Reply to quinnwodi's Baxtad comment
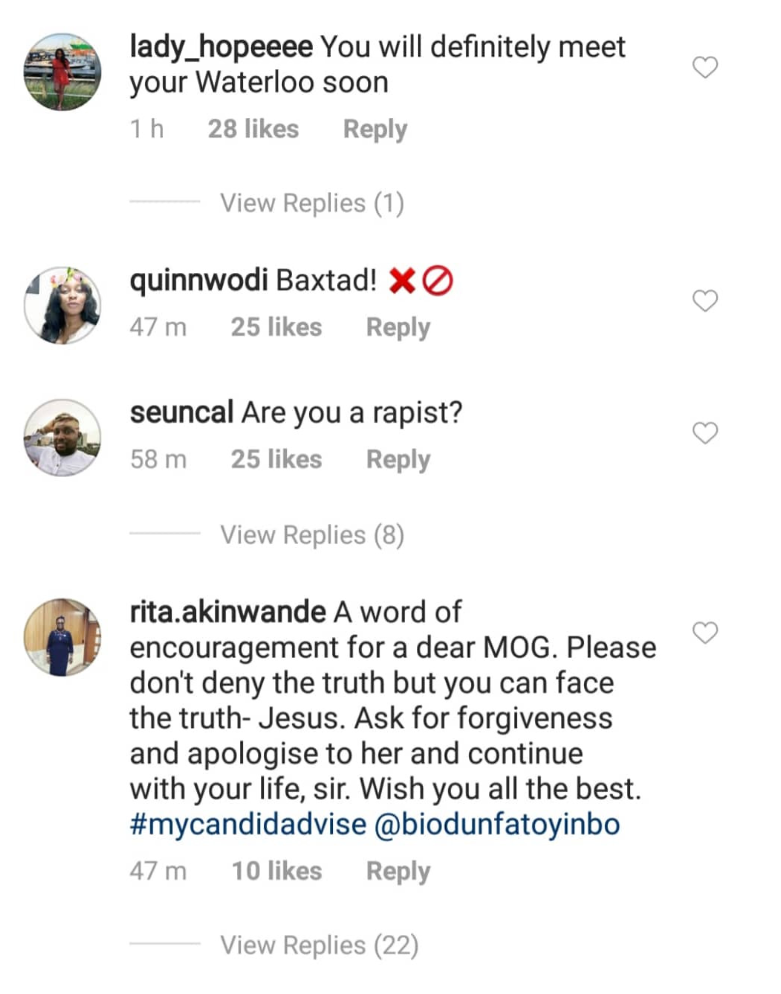Screen dimensions: 781x994 coord(398,327)
